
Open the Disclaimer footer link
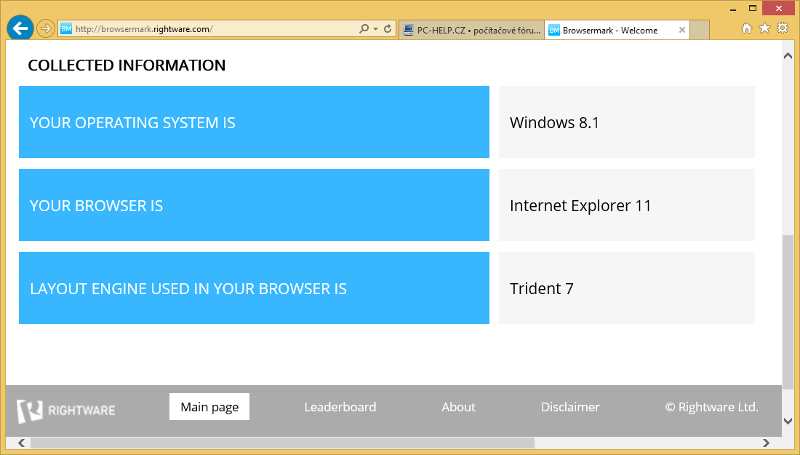(570, 407)
